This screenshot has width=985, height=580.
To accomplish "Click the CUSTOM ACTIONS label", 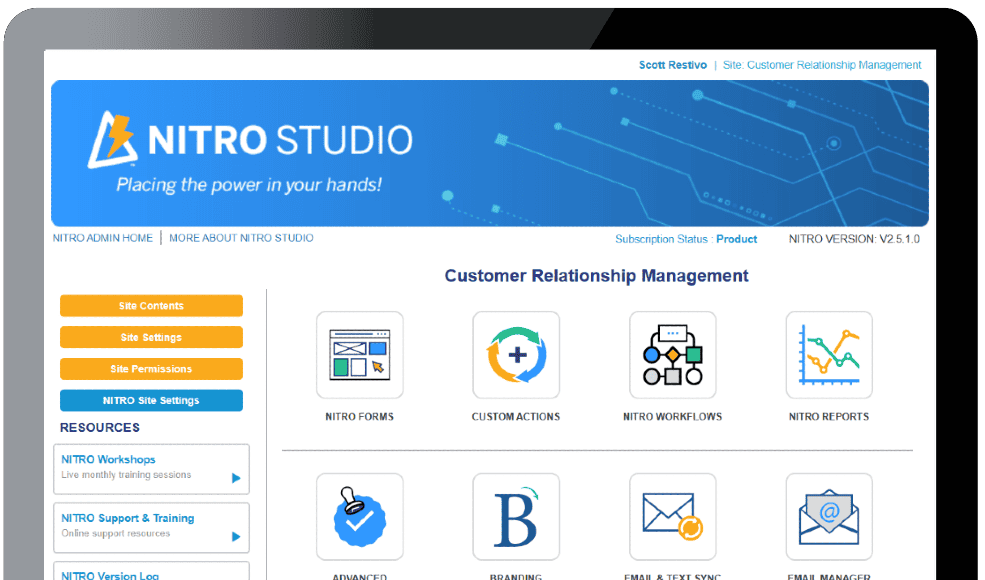I will point(516,417).
